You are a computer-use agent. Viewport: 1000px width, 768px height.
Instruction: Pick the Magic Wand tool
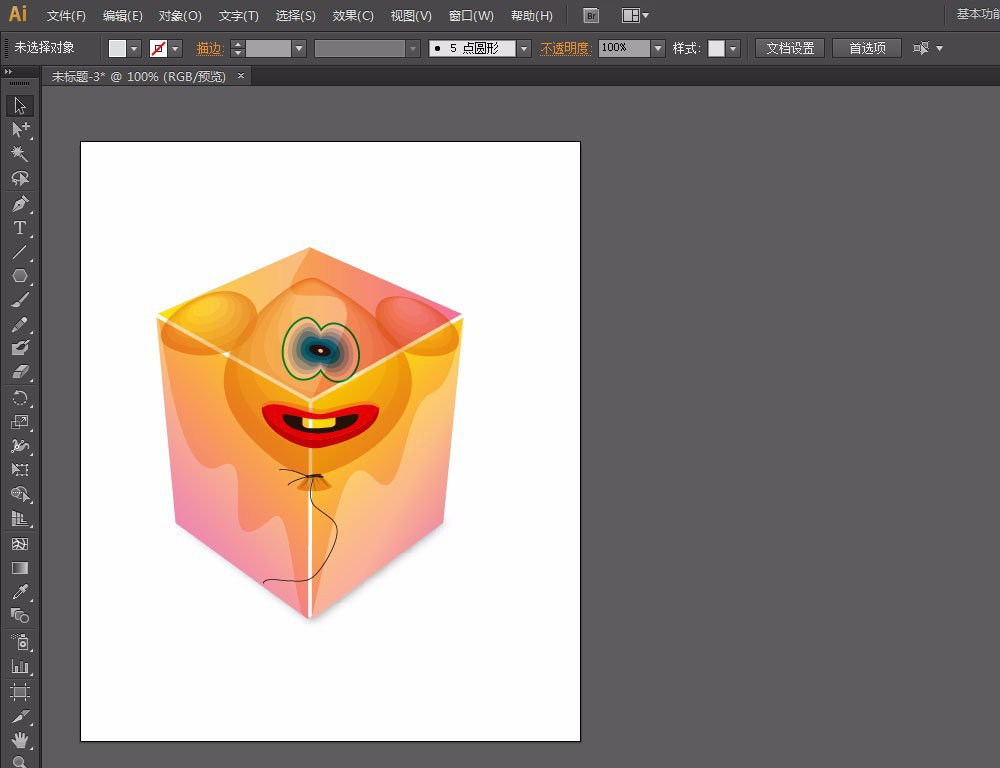coord(20,154)
